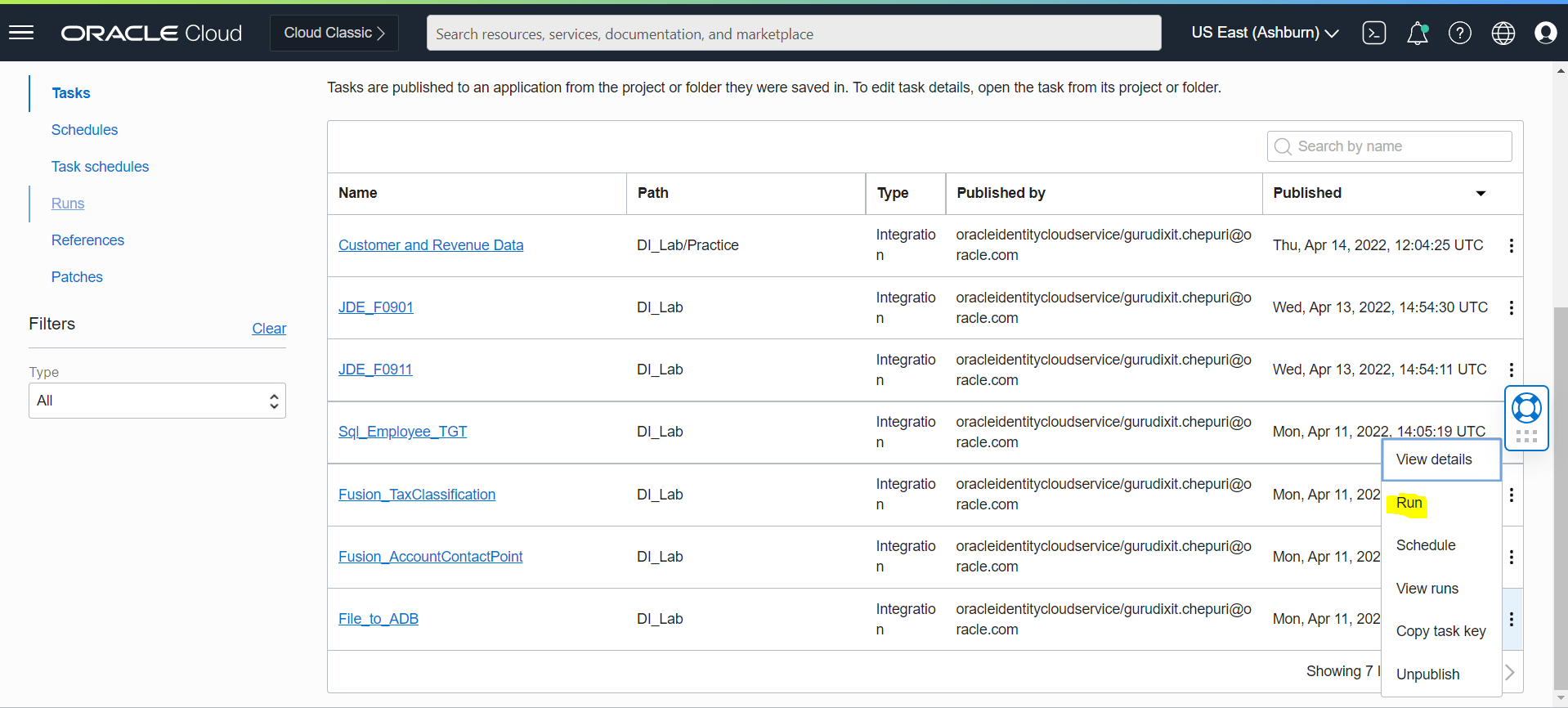This screenshot has width=1568, height=708.
Task: Select Run from the context menu
Action: (x=1409, y=503)
